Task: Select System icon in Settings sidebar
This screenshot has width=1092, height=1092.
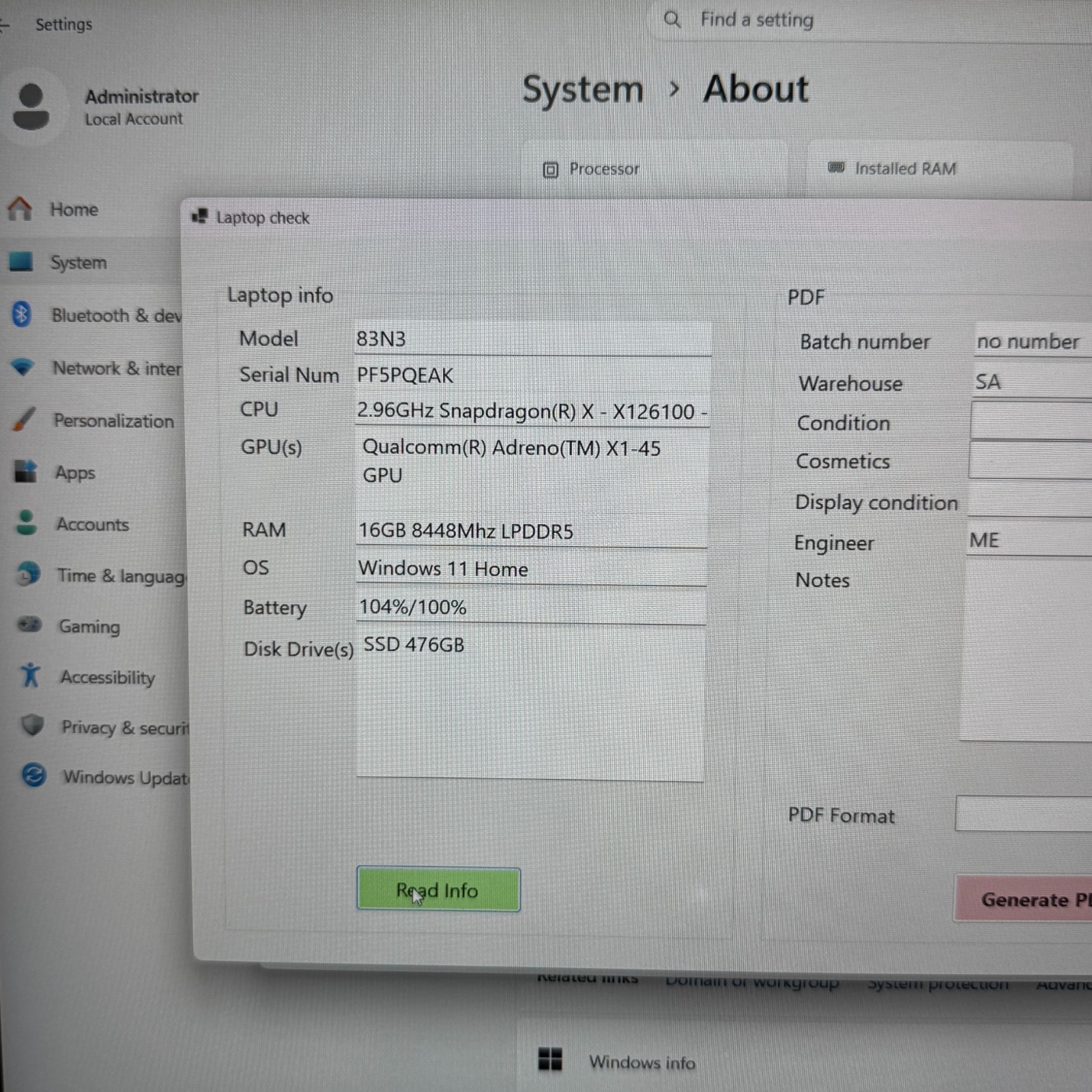Action: [x=20, y=261]
